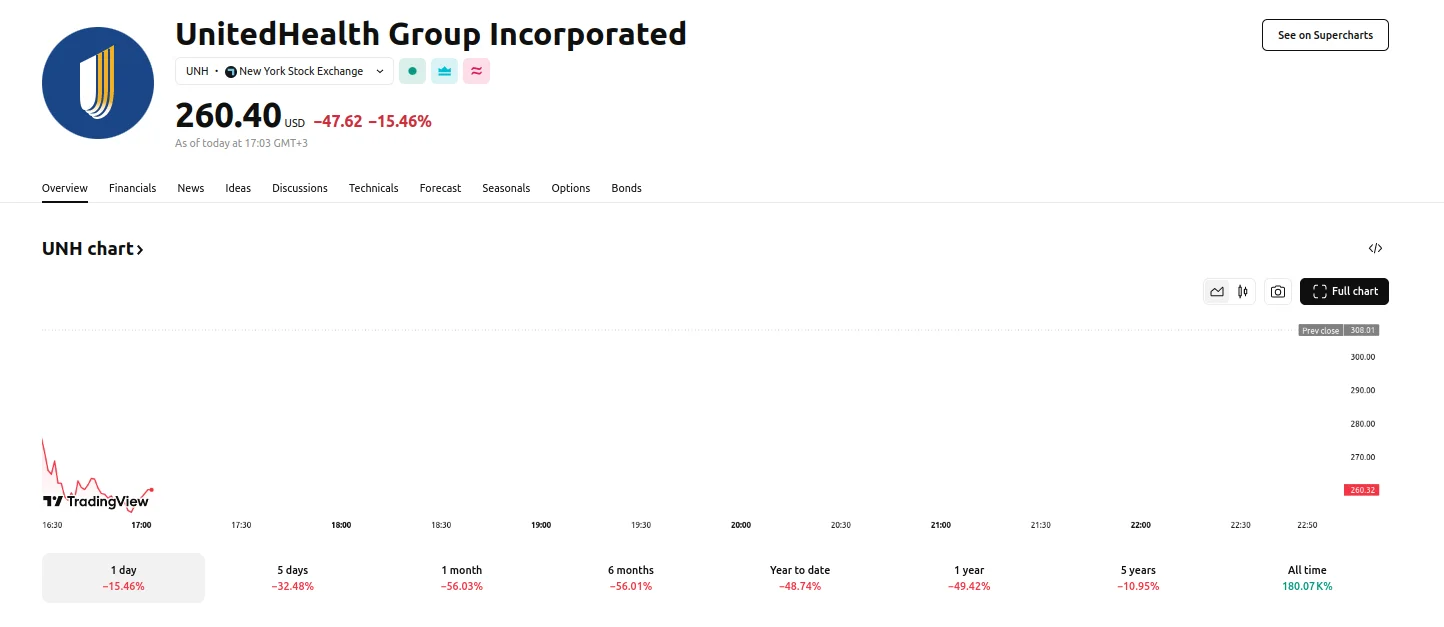The height and width of the screenshot is (627, 1444).
Task: Click the TradingView logo on chart
Action: 96,501
